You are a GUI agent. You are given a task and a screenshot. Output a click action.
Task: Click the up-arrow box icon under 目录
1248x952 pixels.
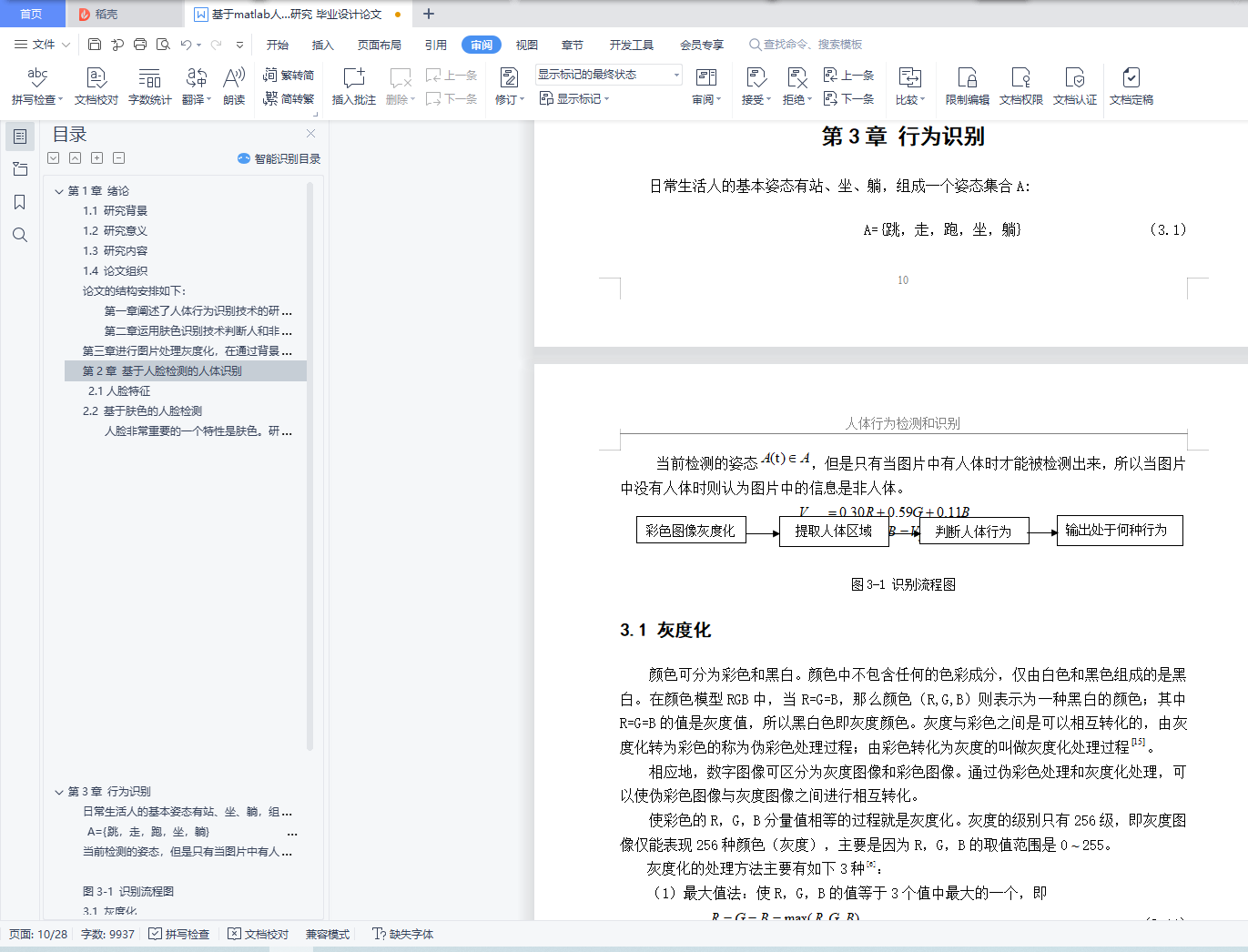pyautogui.click(x=76, y=158)
